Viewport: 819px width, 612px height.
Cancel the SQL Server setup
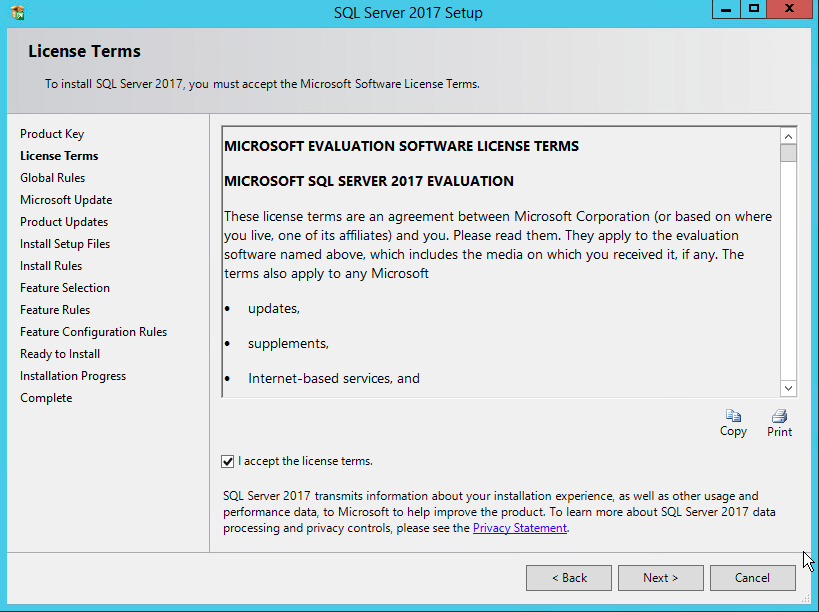752,578
